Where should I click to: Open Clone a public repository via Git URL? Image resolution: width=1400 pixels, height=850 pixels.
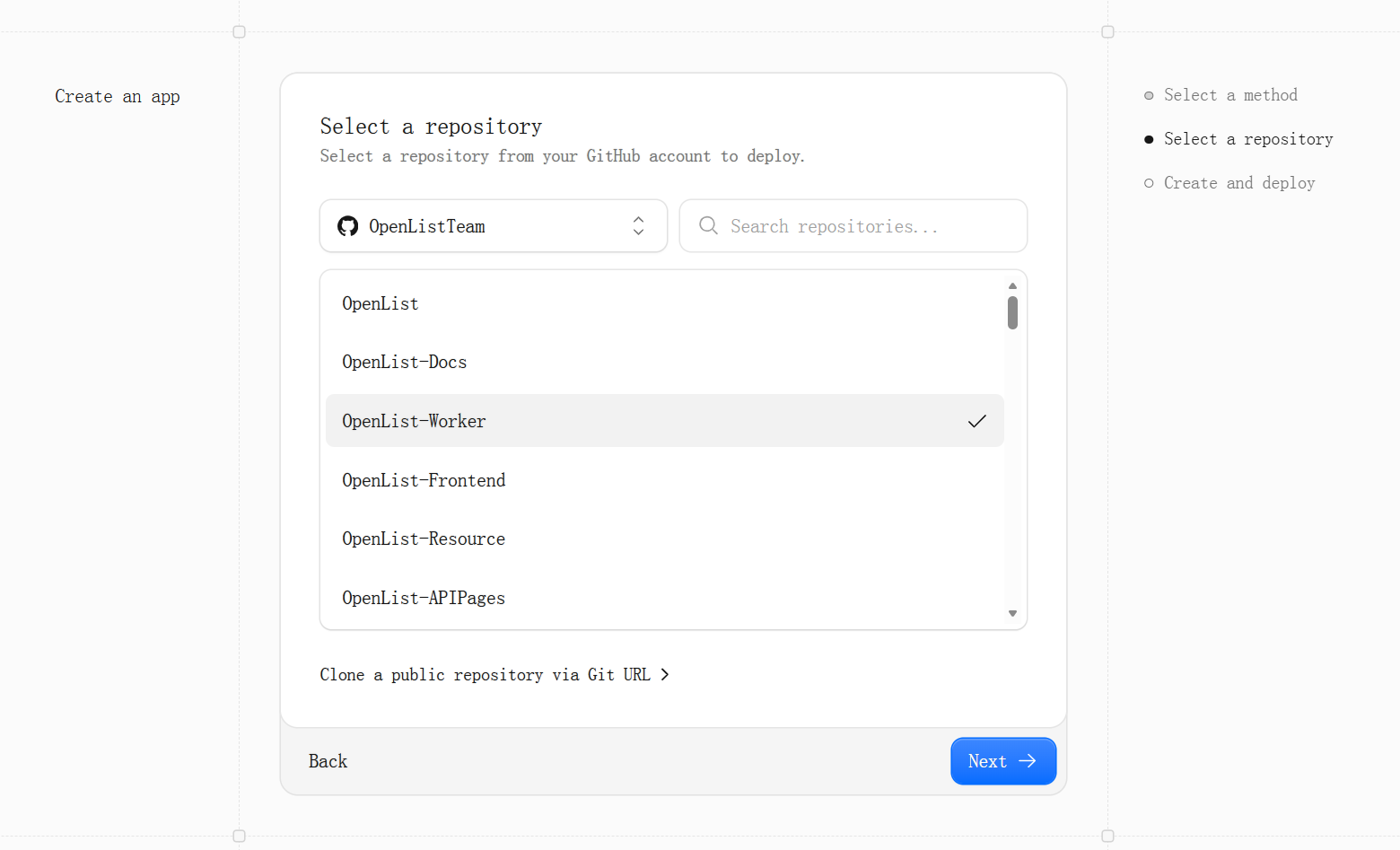494,674
